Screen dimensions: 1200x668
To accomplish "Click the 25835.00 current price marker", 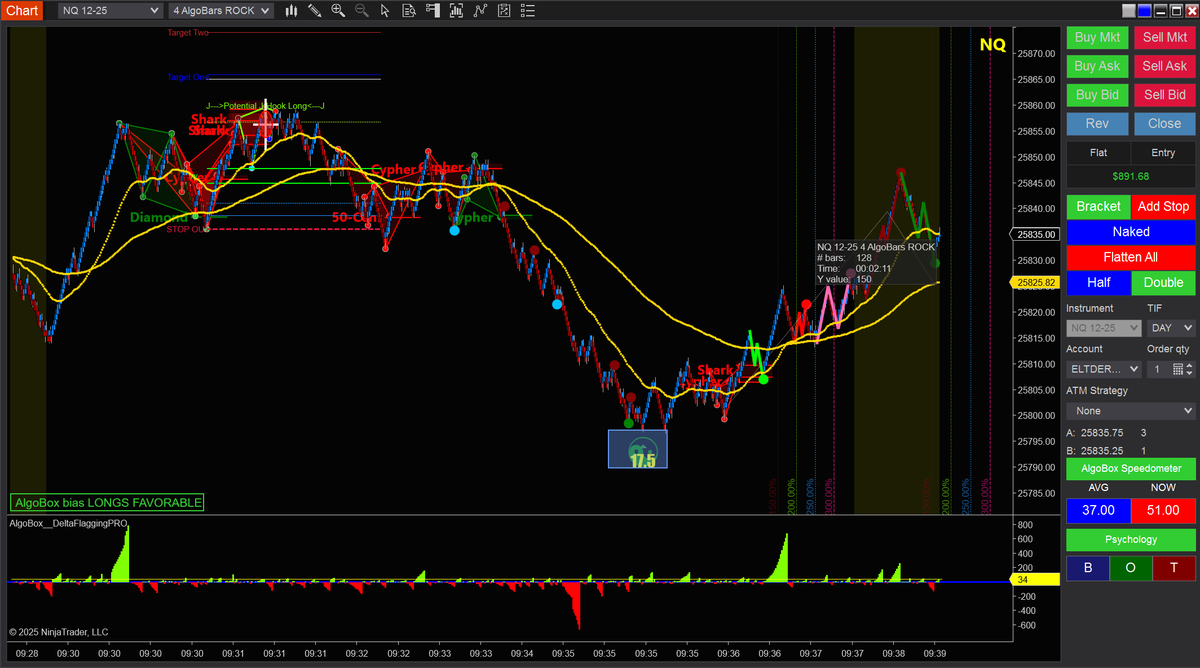I will coord(1037,234).
